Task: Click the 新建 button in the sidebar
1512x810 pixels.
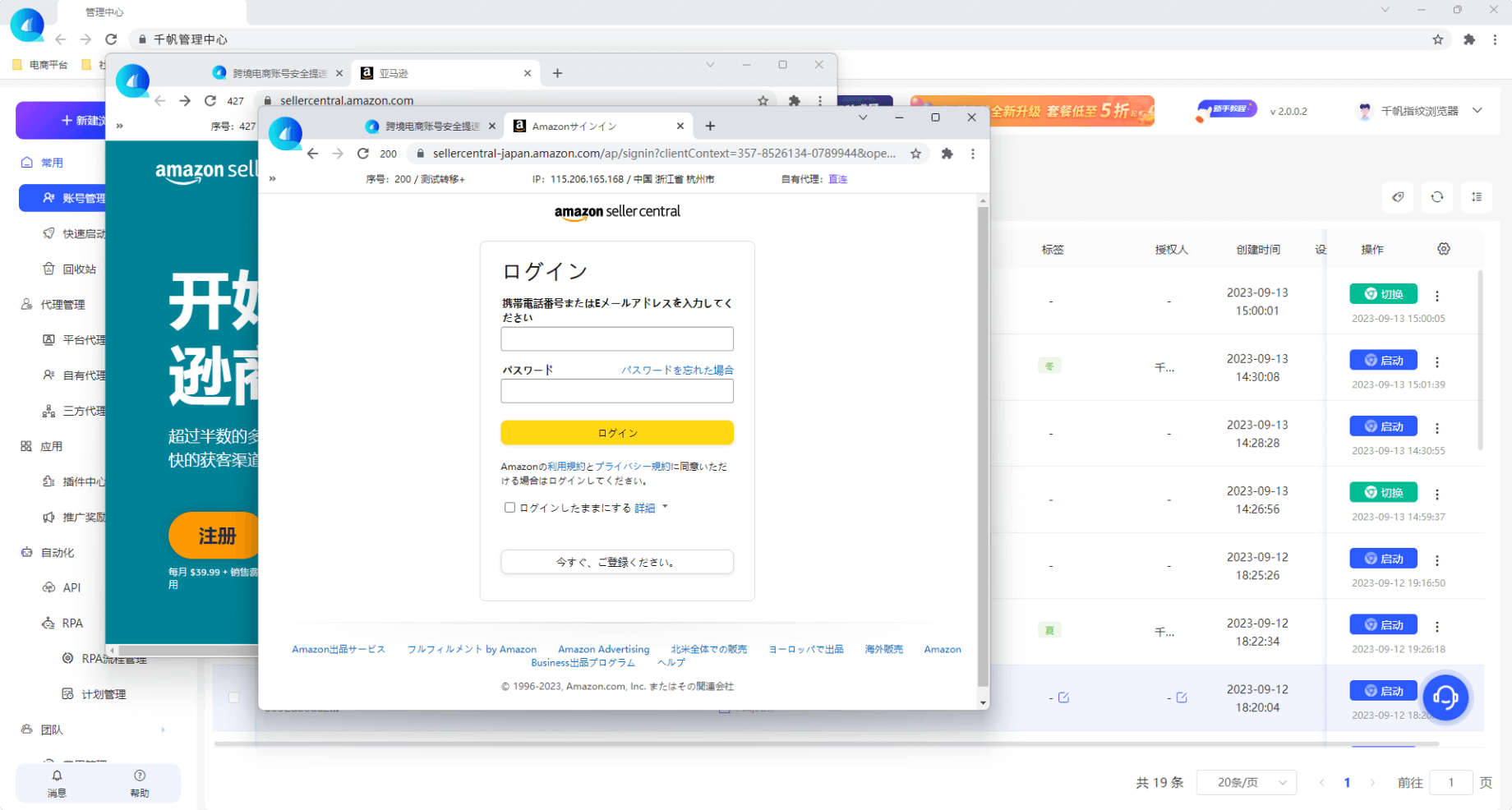Action: tap(62, 120)
